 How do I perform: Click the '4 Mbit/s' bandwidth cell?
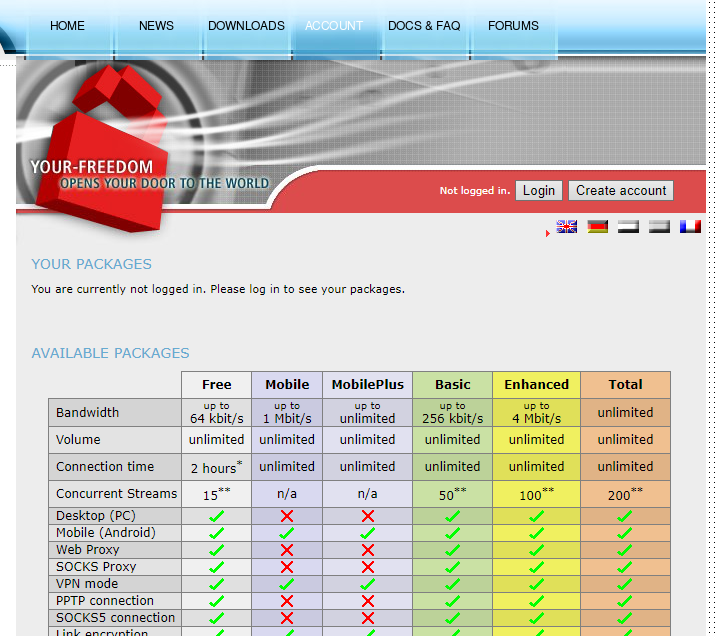[537, 412]
